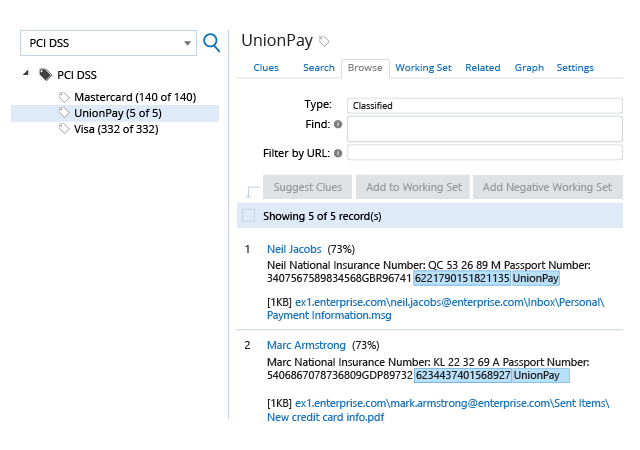Click the Suggest Clues button
640x450 pixels.
click(x=307, y=187)
